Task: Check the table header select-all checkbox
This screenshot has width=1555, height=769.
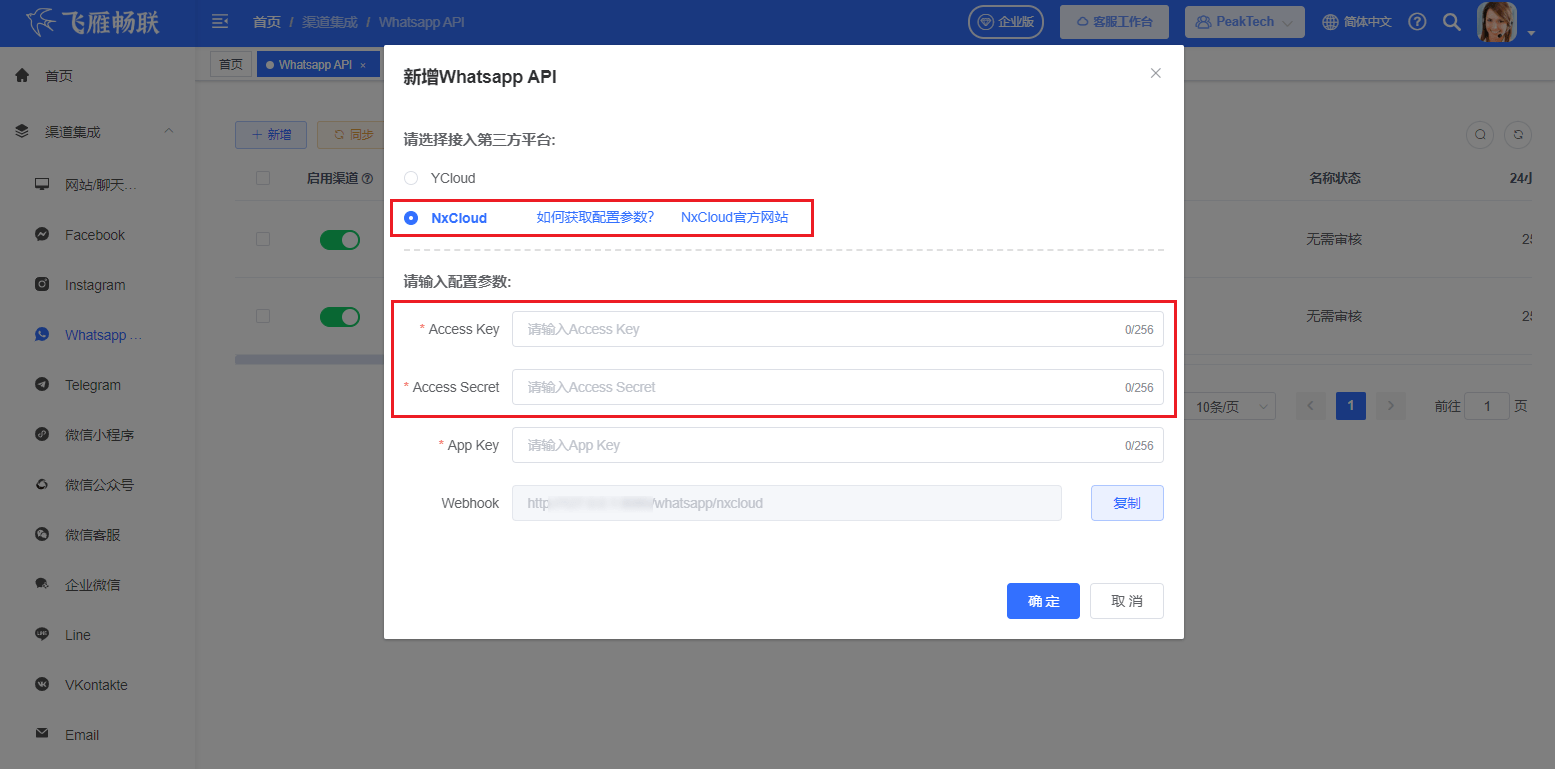Action: (x=263, y=178)
